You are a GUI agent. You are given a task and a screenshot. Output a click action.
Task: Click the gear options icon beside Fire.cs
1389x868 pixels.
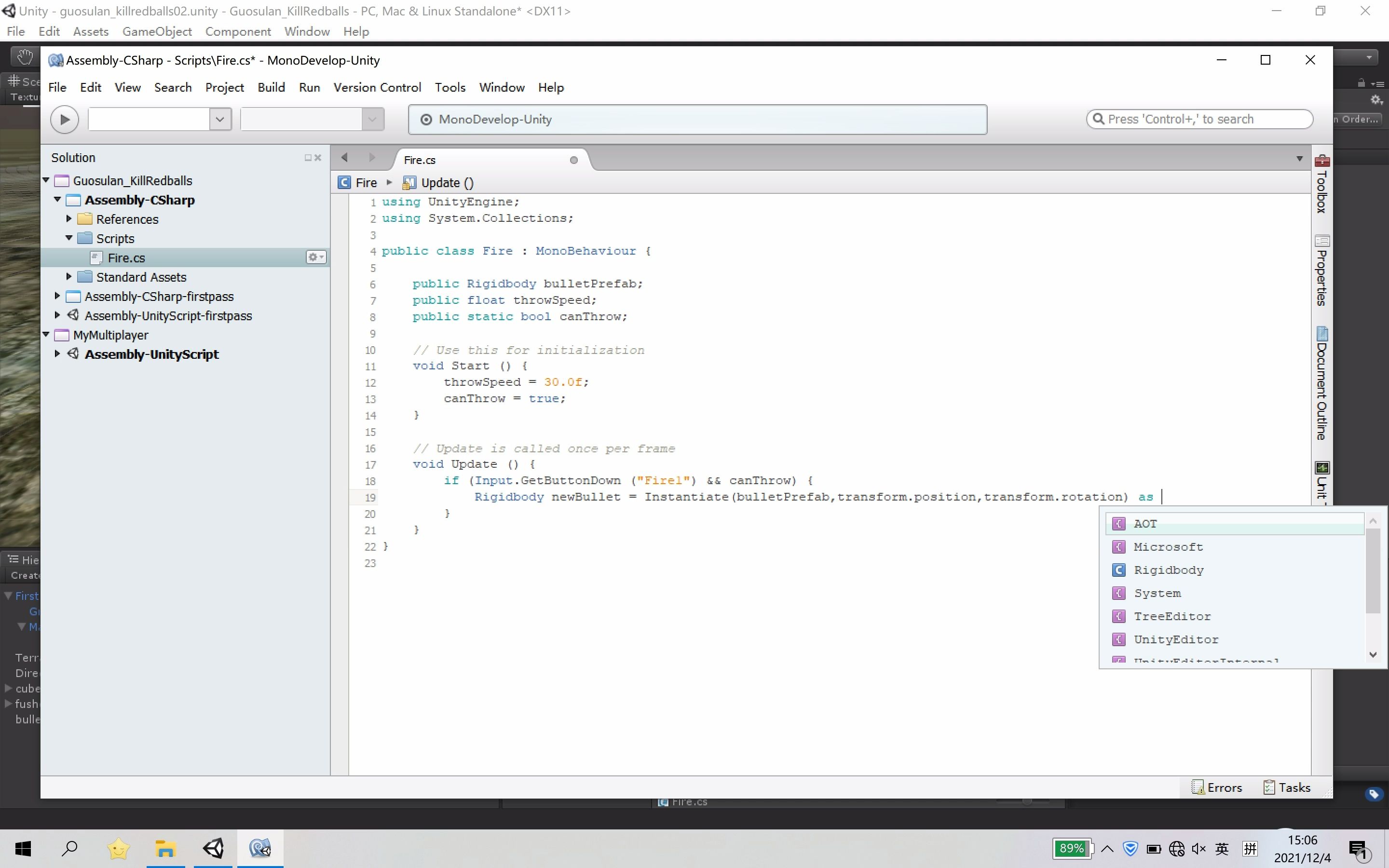(x=315, y=257)
